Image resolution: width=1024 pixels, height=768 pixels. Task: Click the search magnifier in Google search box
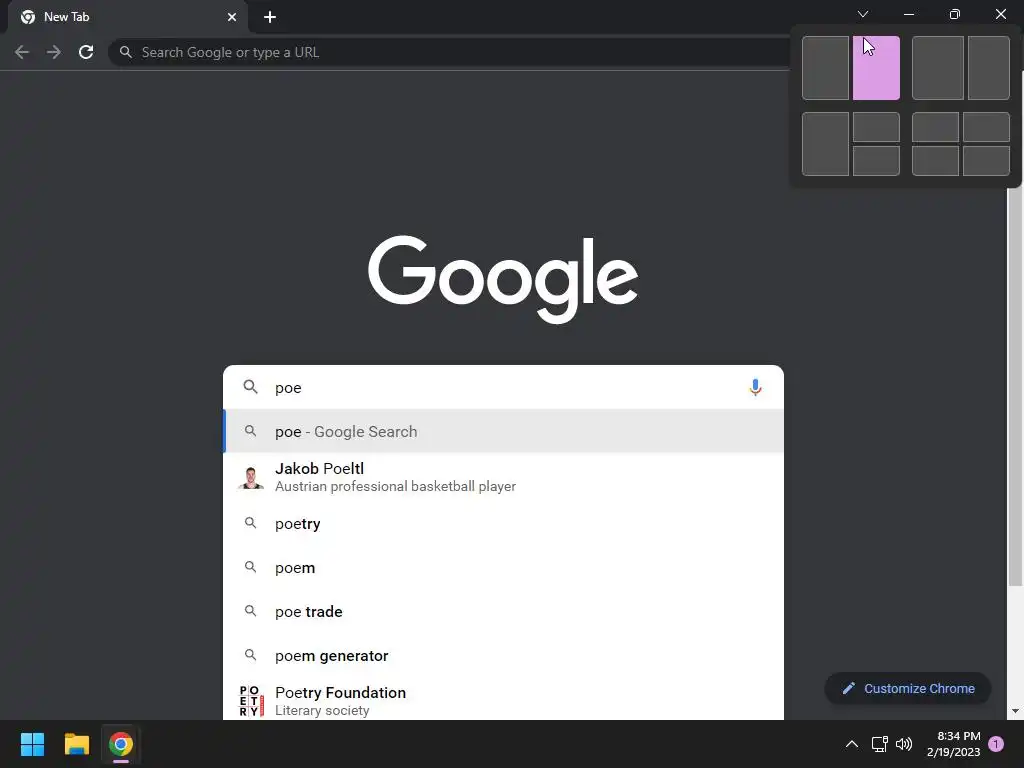point(250,387)
